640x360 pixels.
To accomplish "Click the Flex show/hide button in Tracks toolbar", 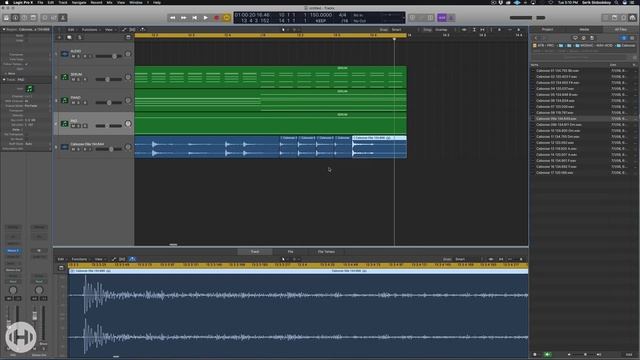I will 132,30.
